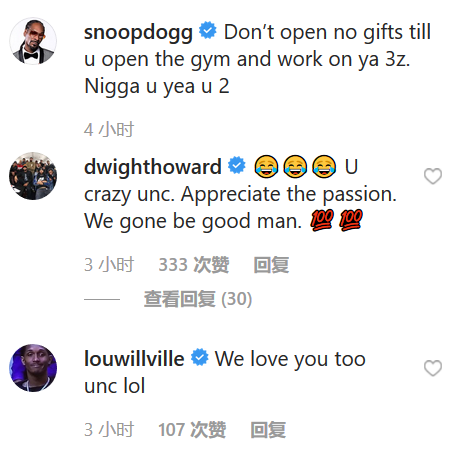
Task: Reply to dwighthoward's comment via 回复
Action: click(271, 265)
